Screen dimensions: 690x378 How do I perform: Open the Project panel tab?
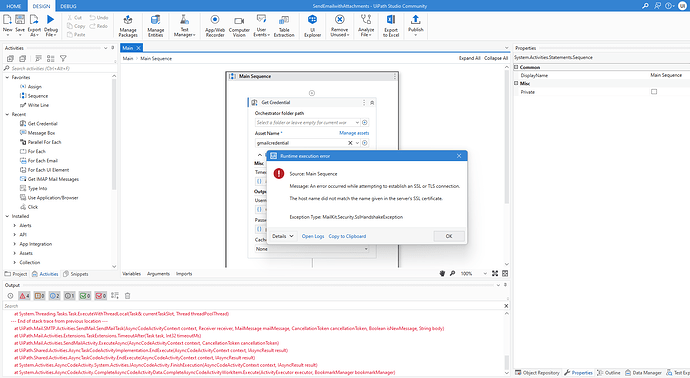tap(16, 274)
